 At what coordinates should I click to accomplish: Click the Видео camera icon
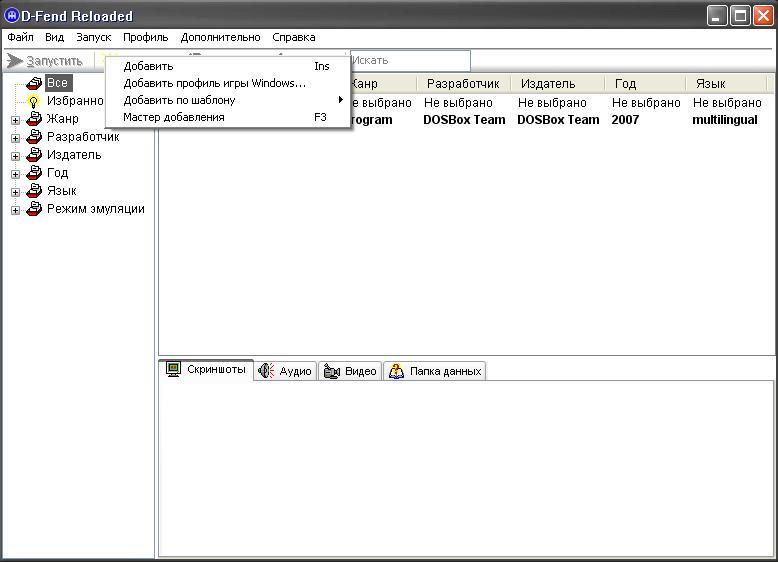(331, 371)
